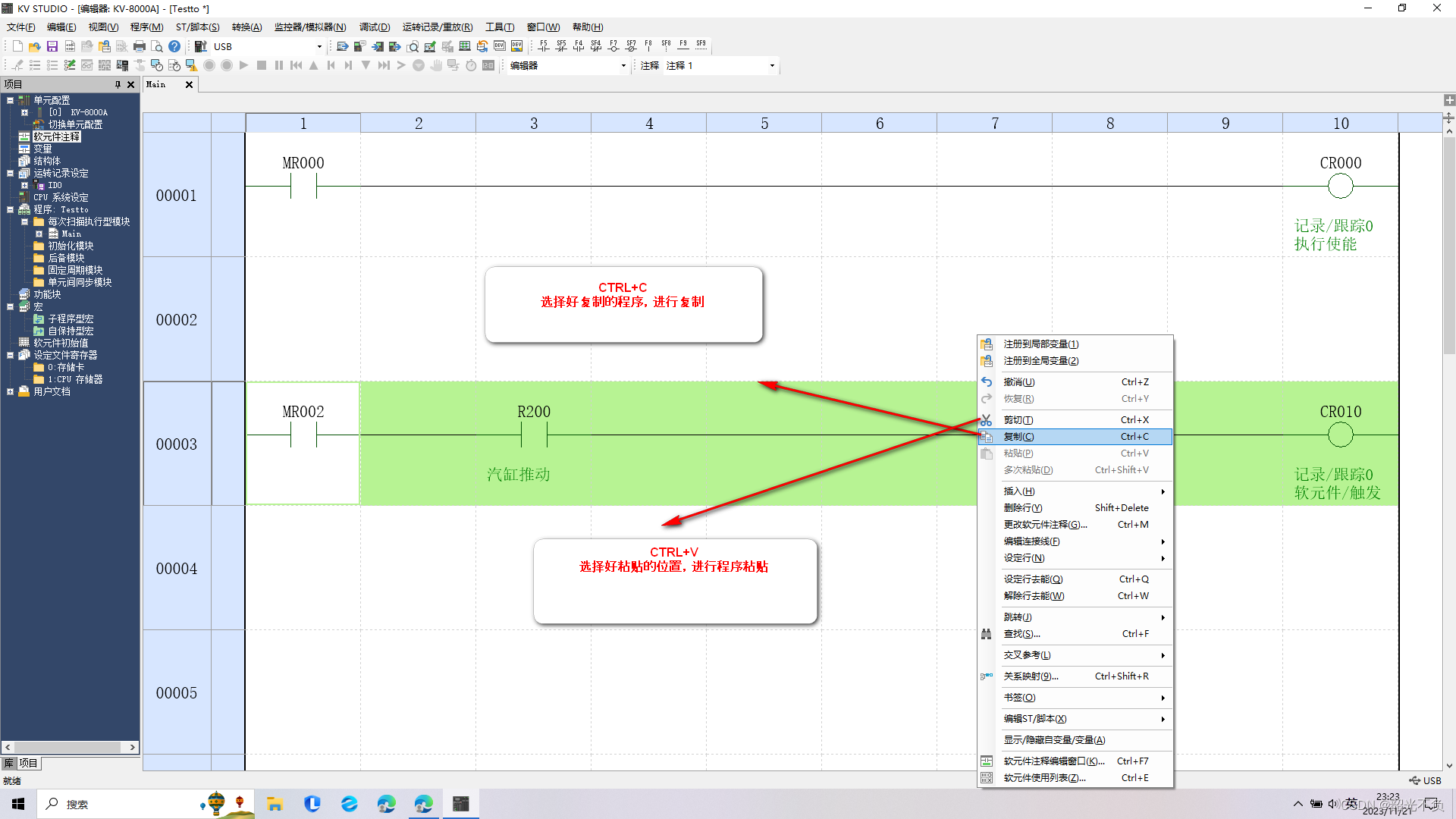The height and width of the screenshot is (819, 1456).
Task: Click the stopwatch icon in the second toolbar
Action: tap(471, 66)
